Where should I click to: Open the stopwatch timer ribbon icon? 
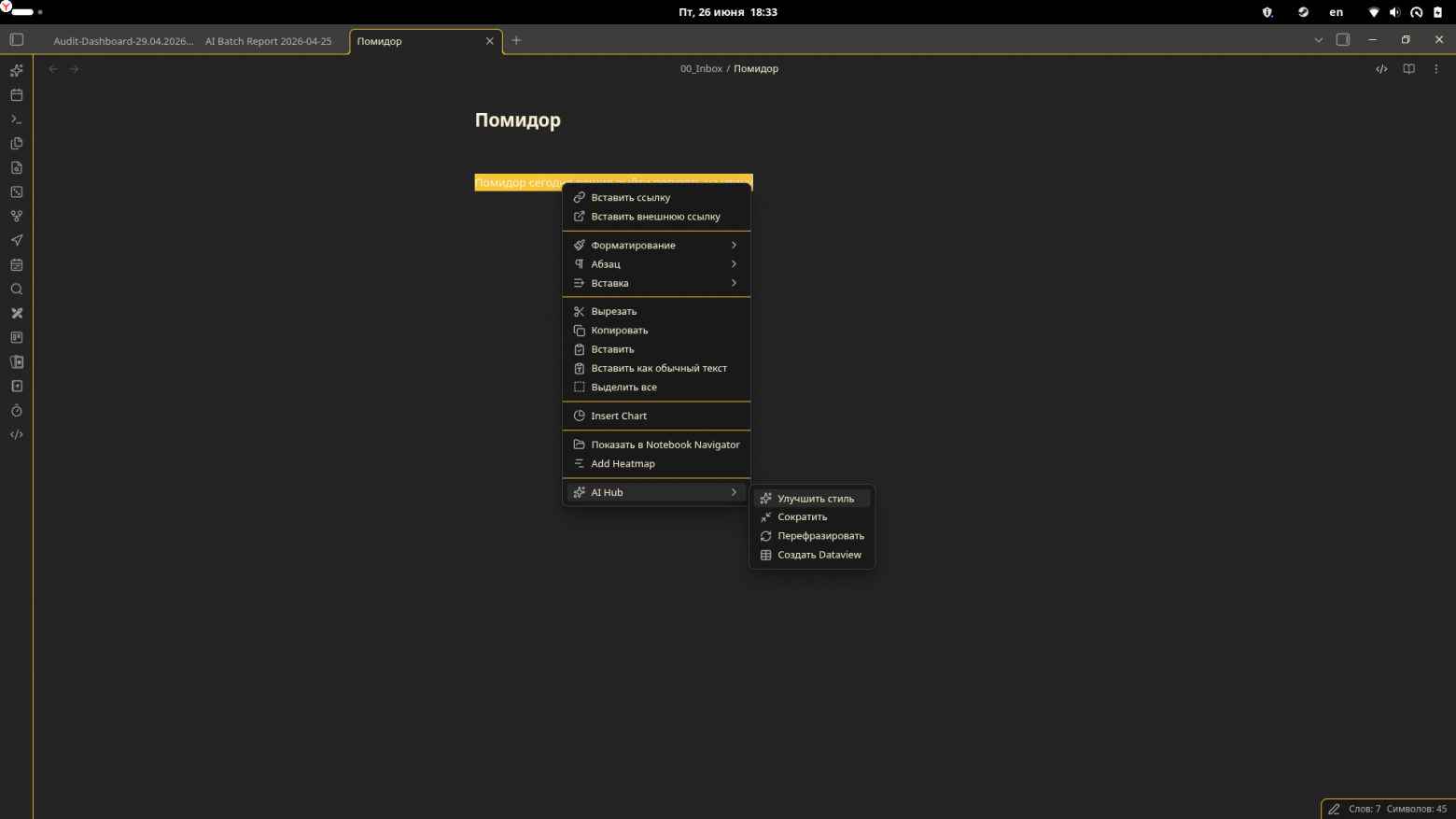tap(16, 411)
